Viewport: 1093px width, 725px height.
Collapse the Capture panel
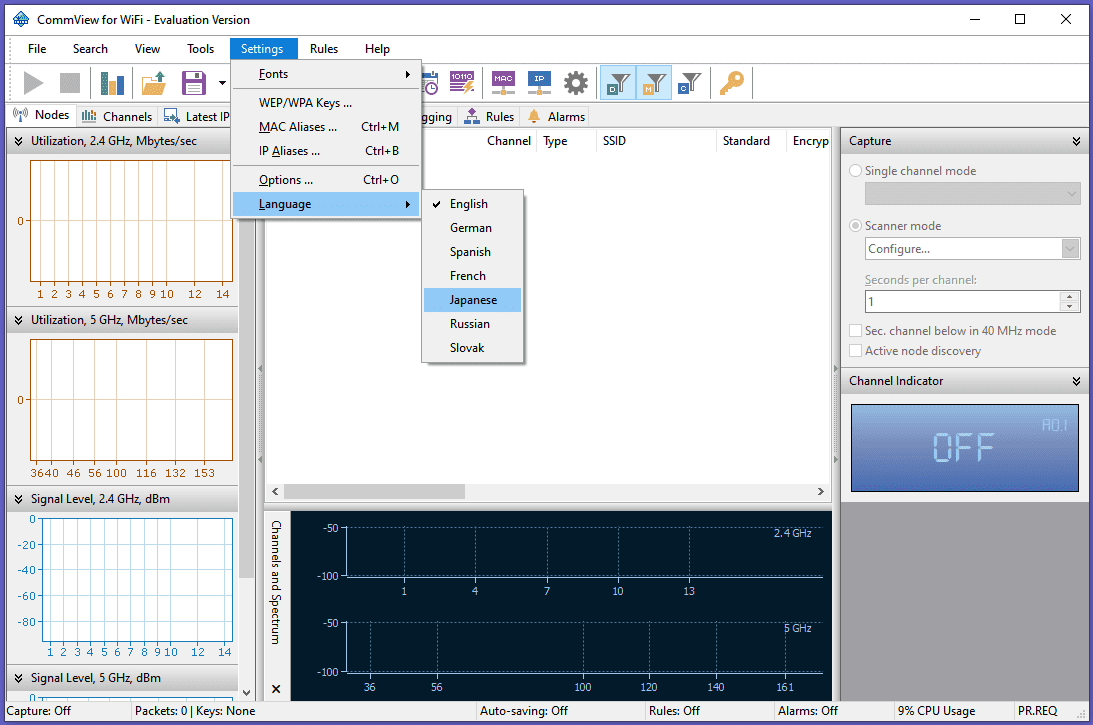pos(1076,142)
